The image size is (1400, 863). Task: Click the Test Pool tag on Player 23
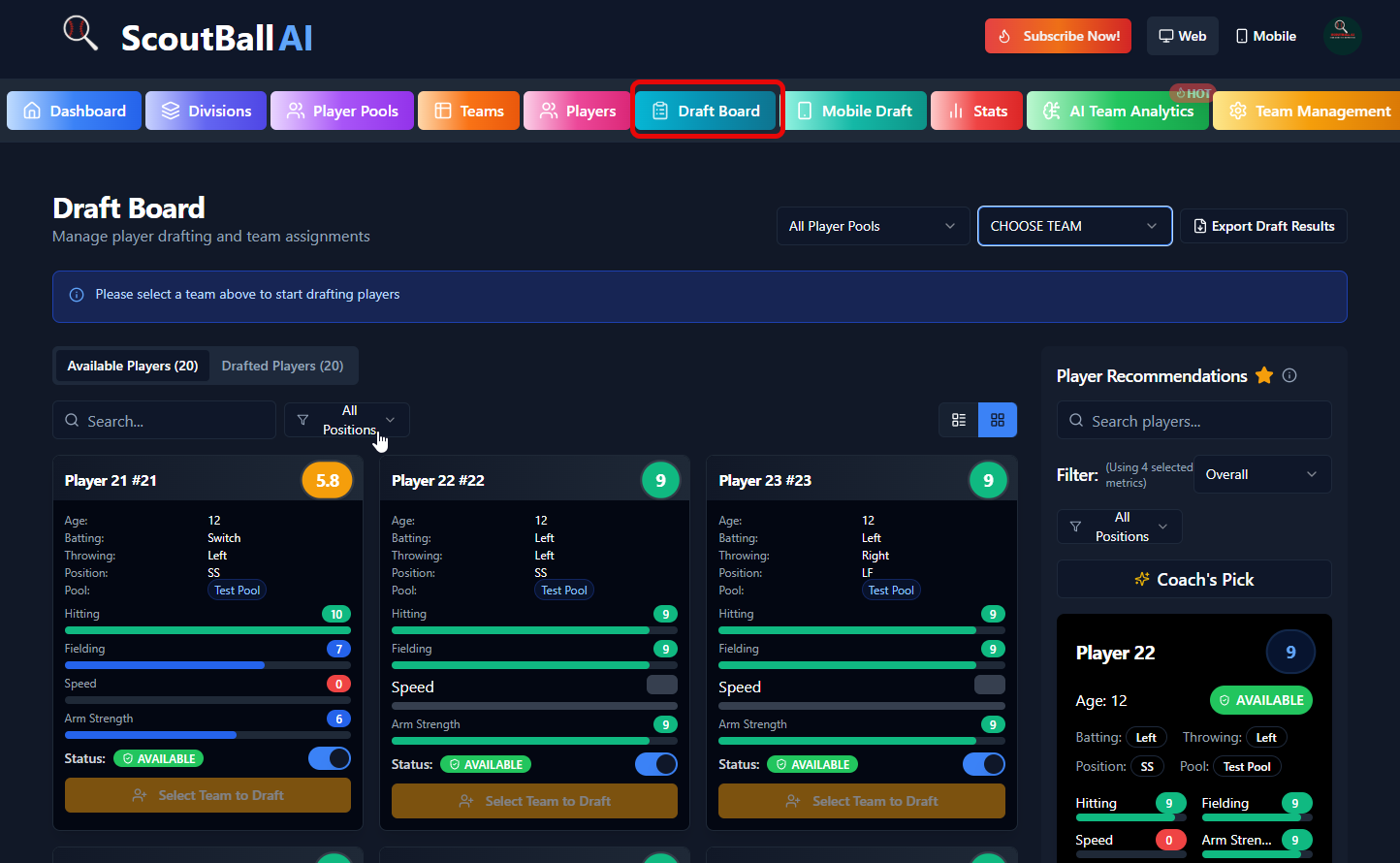pos(891,590)
